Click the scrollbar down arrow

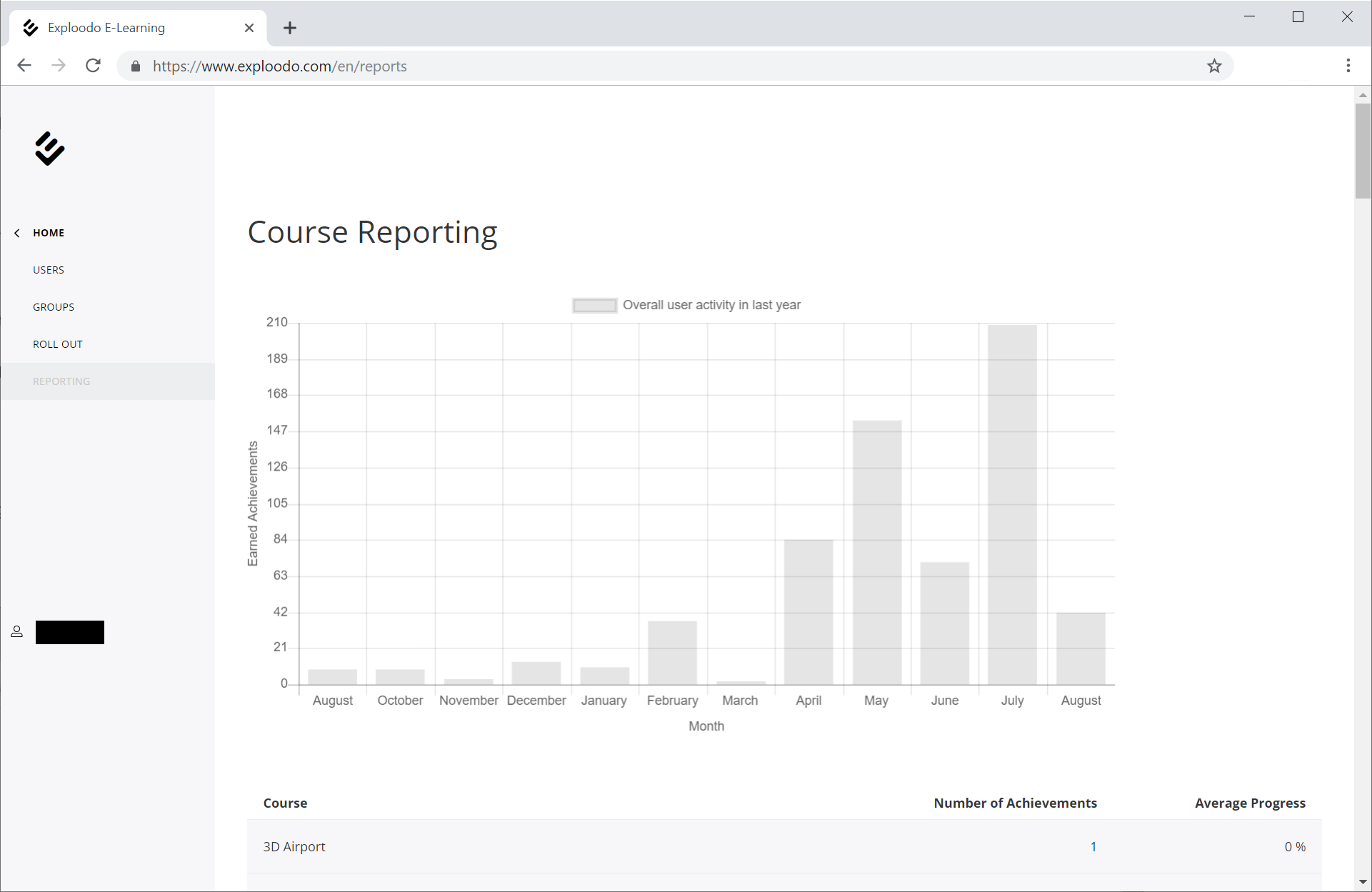pyautogui.click(x=1363, y=883)
